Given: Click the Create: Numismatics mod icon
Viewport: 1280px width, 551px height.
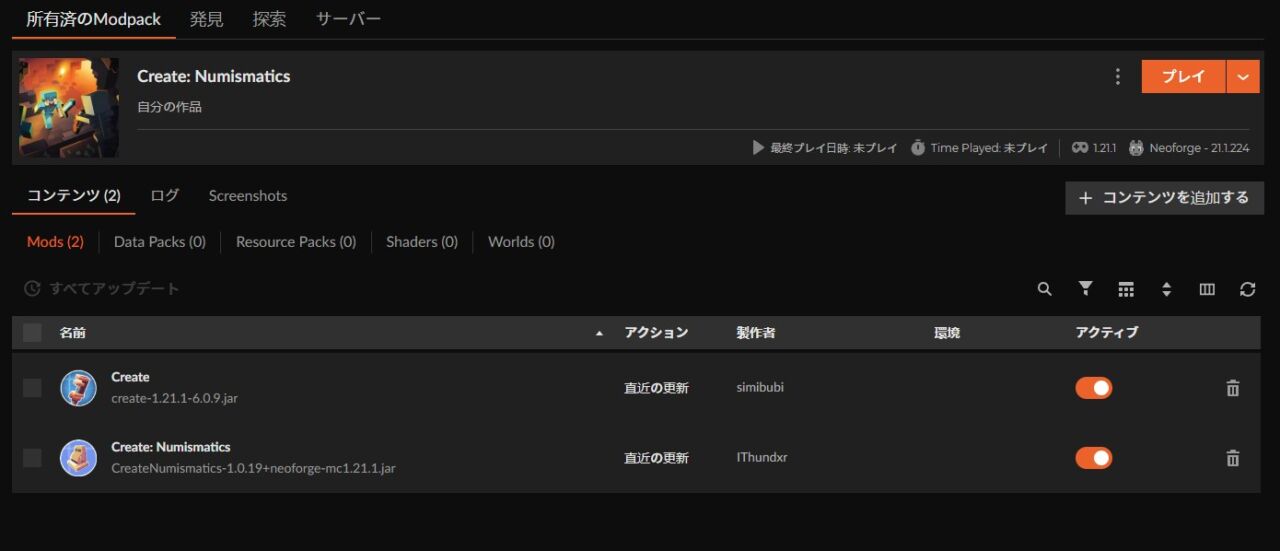Looking at the screenshot, I should [x=78, y=458].
